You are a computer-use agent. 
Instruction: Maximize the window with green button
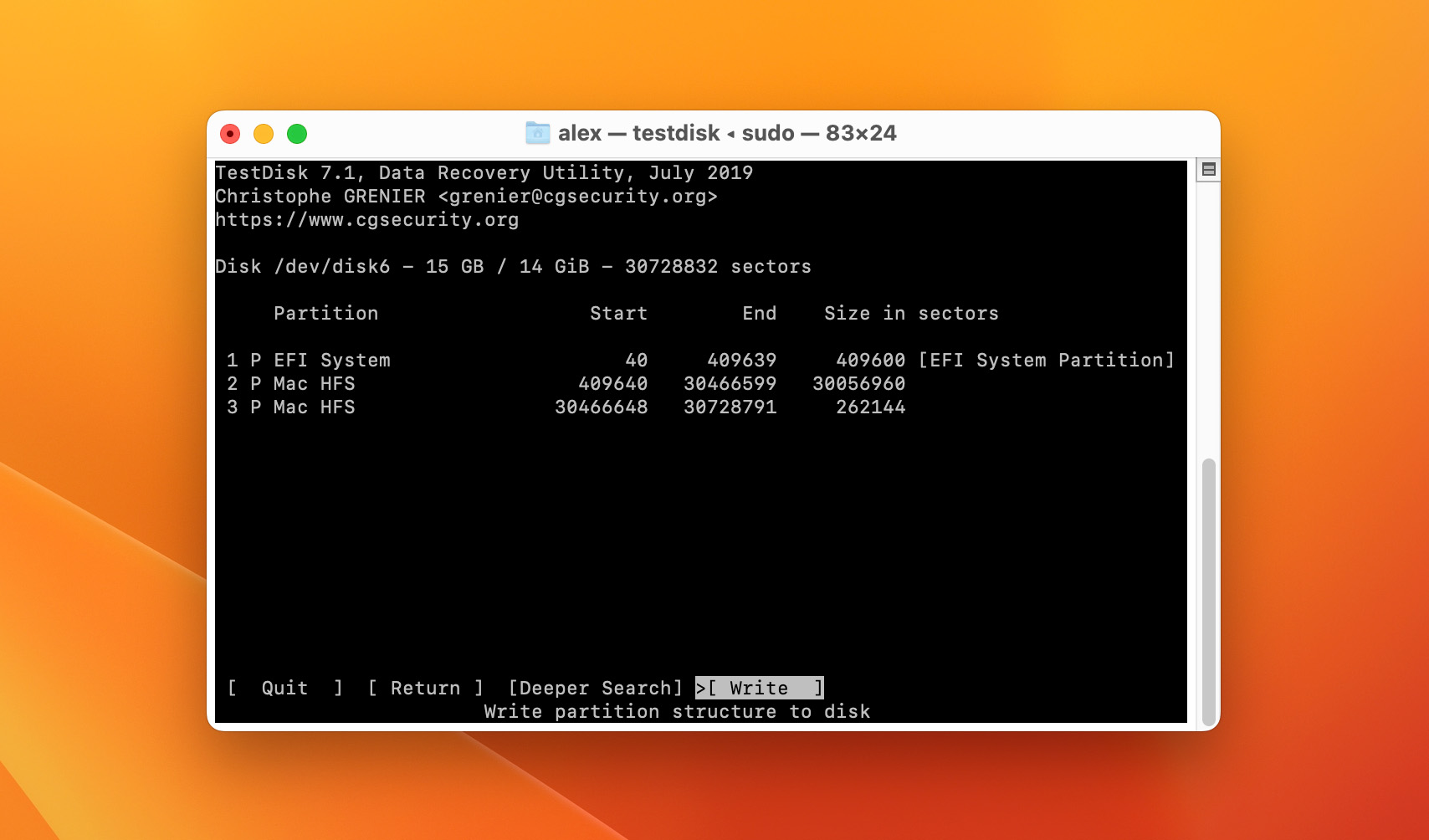(297, 134)
